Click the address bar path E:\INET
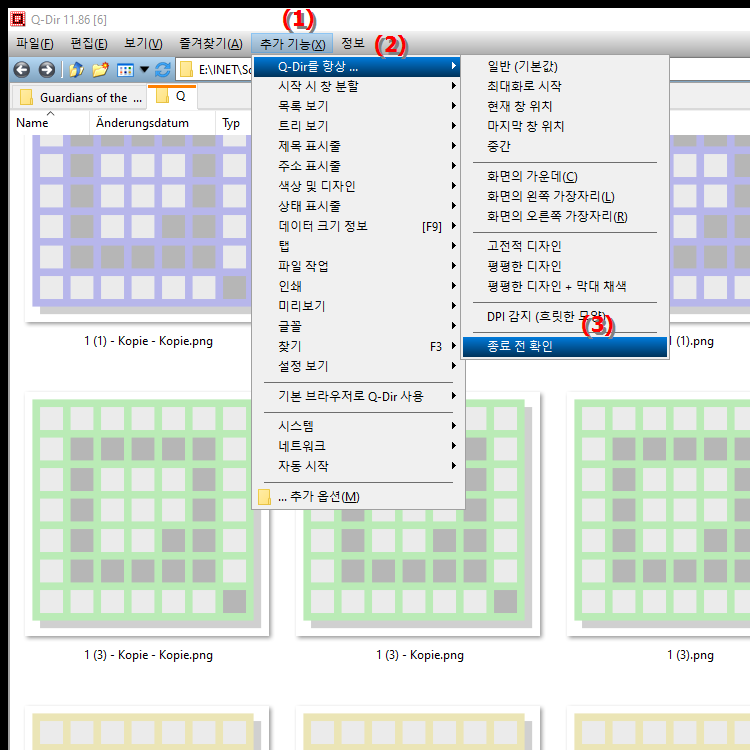750x750 pixels. point(224,70)
